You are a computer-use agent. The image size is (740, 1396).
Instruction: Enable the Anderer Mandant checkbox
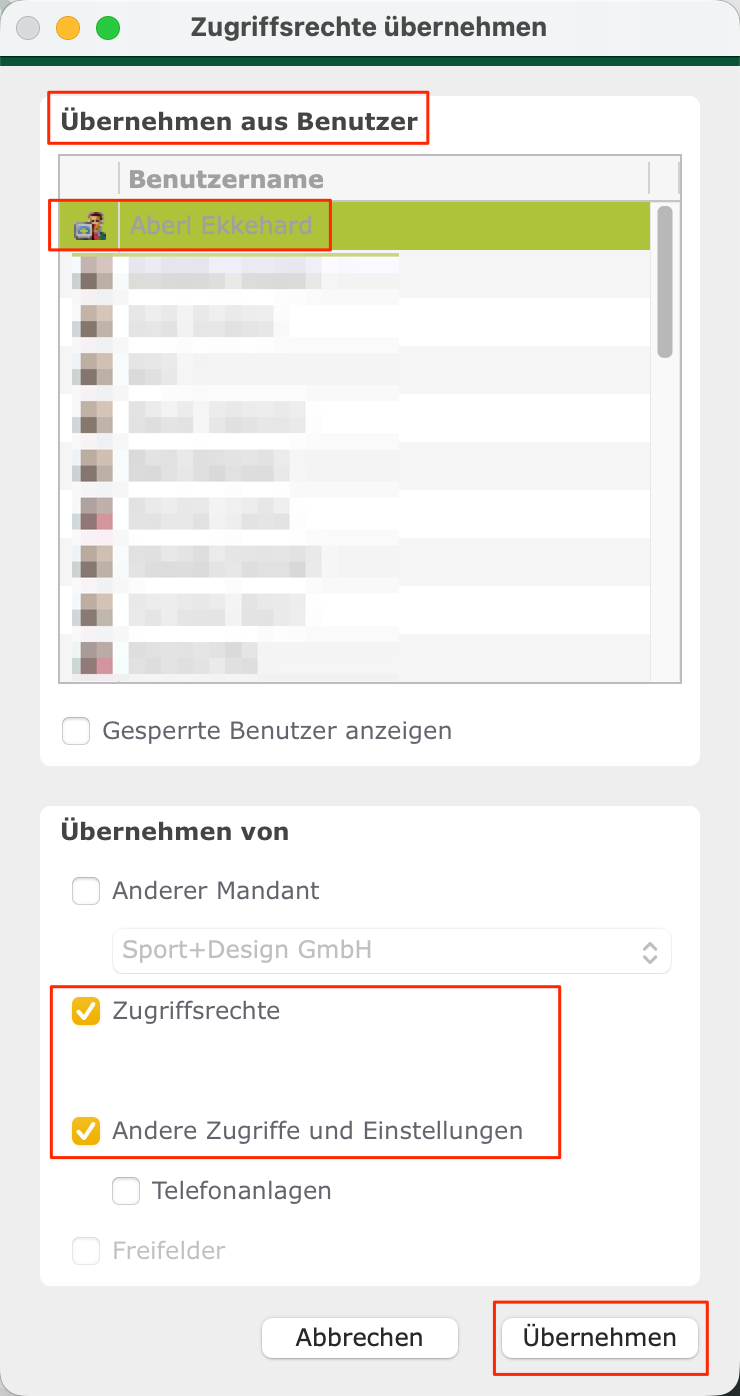point(86,891)
